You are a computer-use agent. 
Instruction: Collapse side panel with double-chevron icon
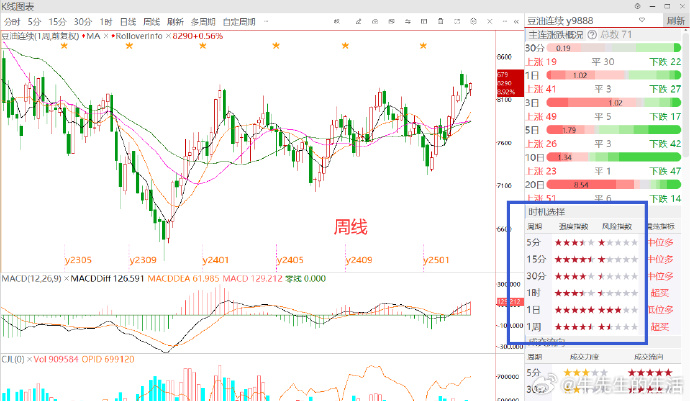516,21
